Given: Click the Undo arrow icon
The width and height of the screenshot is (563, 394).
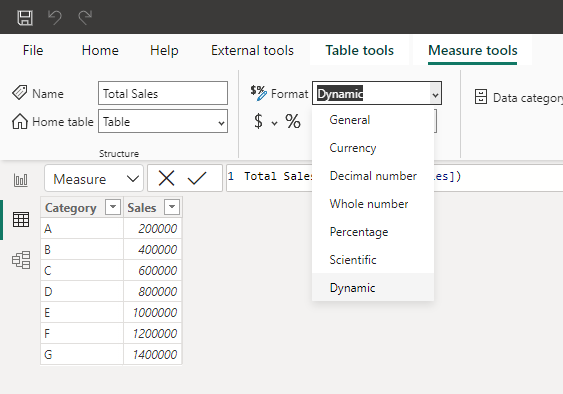Looking at the screenshot, I should coord(55,18).
